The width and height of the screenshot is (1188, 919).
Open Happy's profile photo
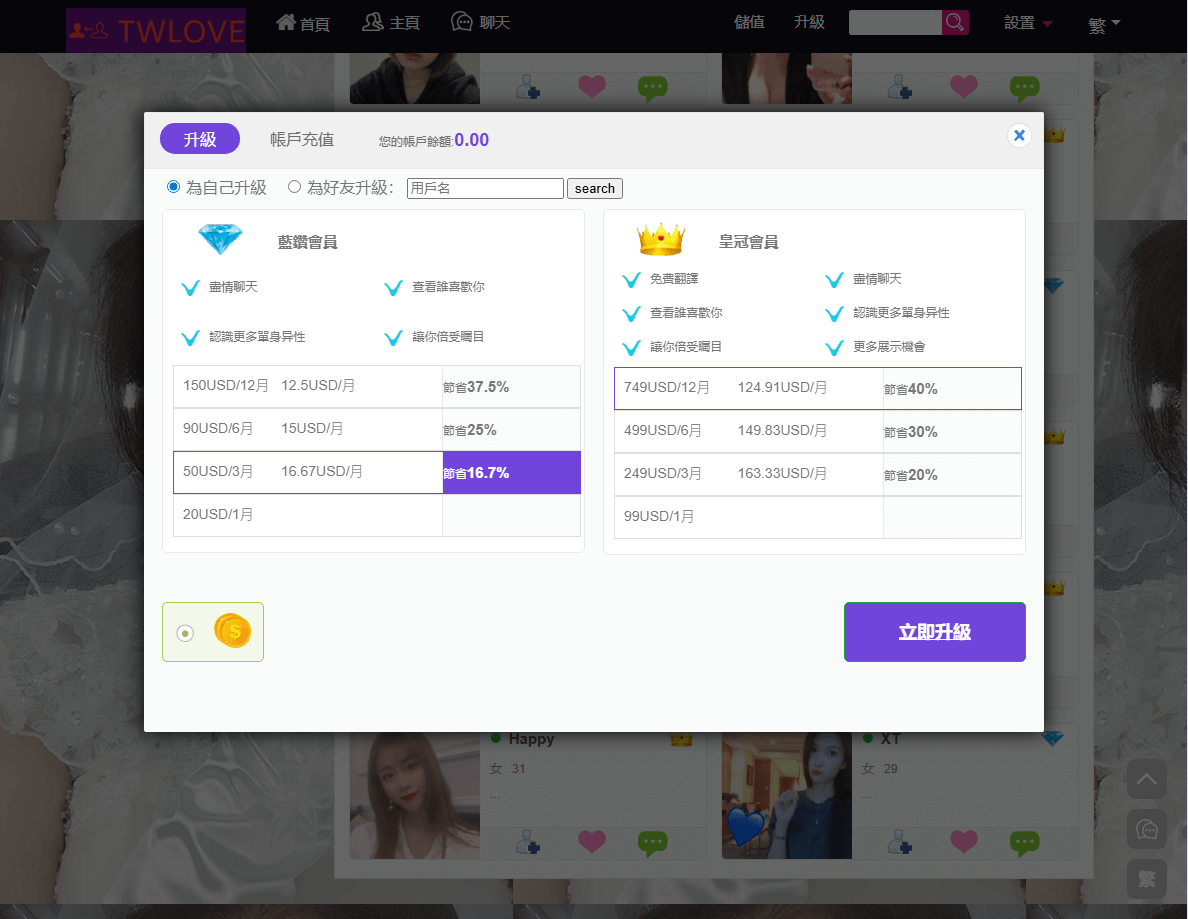[x=414, y=796]
